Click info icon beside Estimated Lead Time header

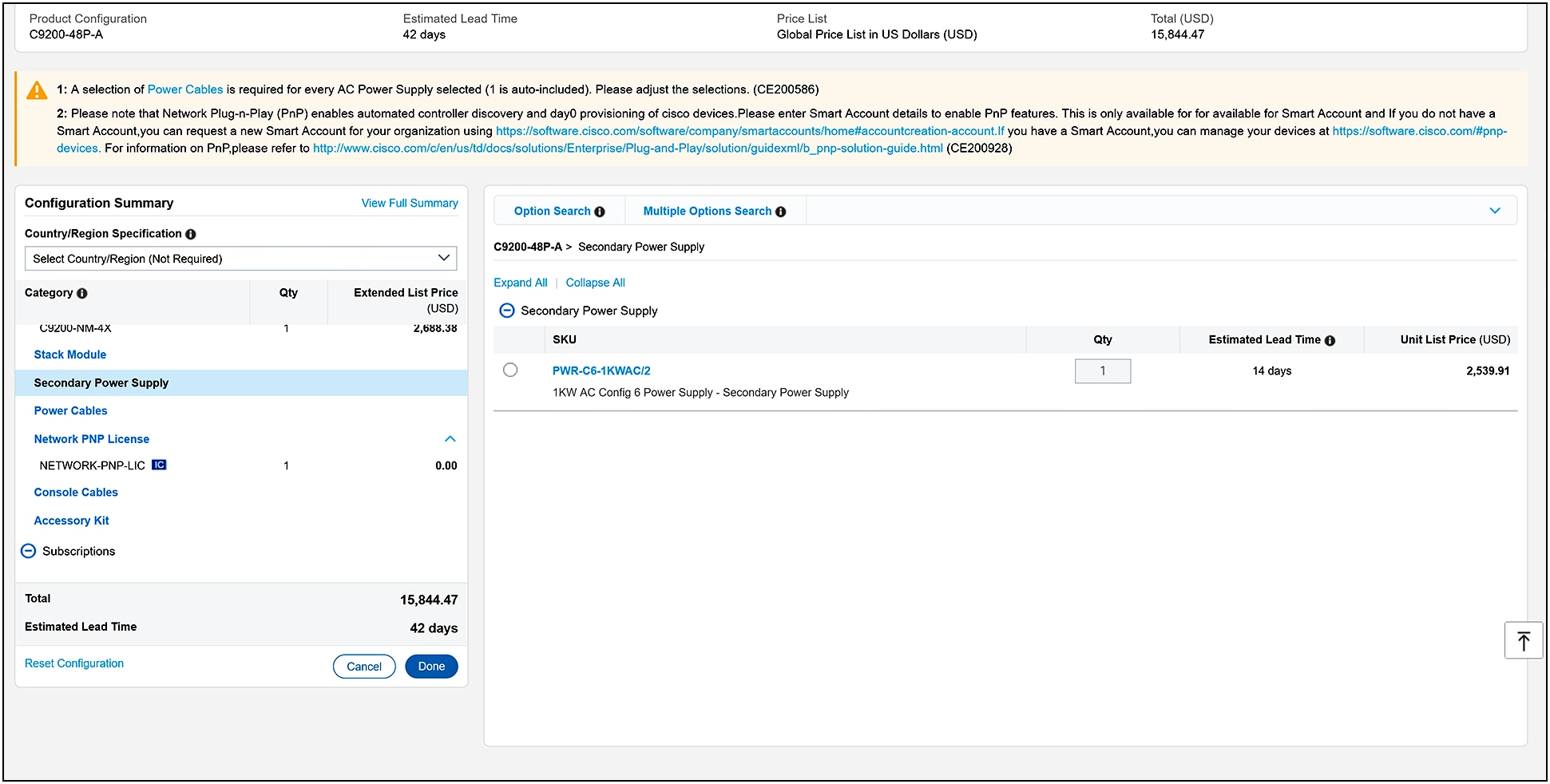point(1330,340)
